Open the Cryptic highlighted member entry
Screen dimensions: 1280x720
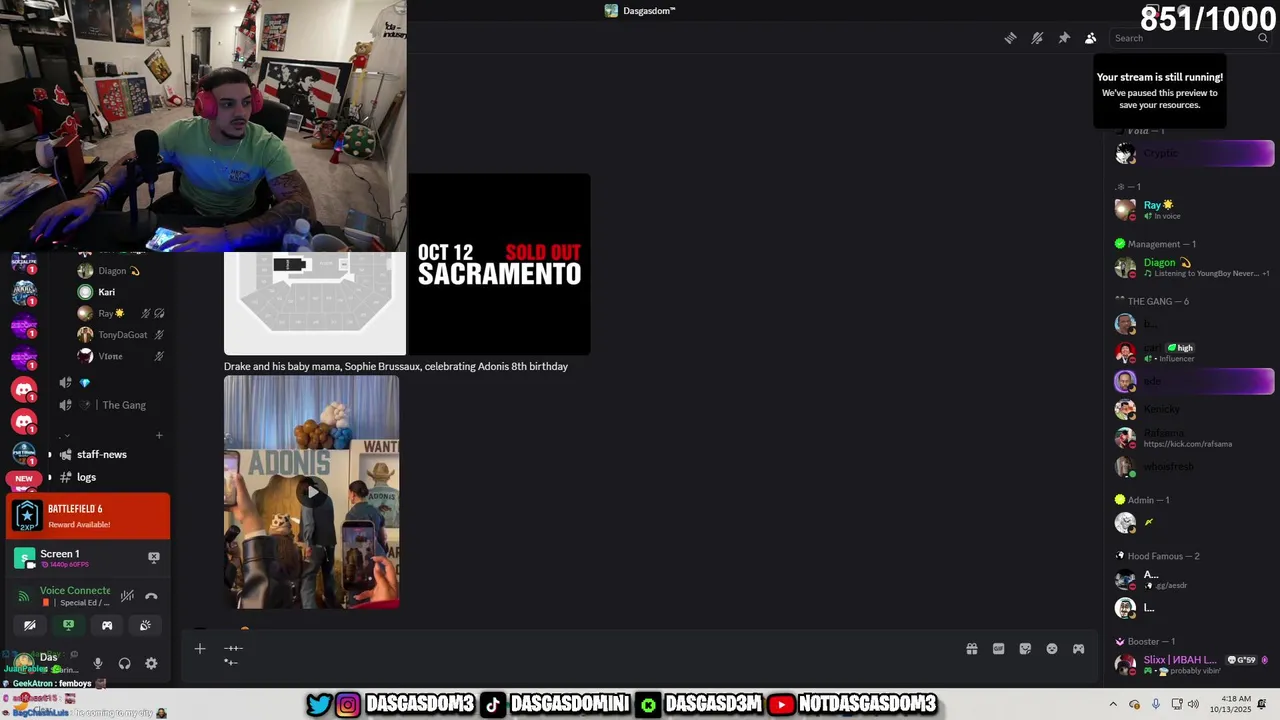[x=1193, y=153]
